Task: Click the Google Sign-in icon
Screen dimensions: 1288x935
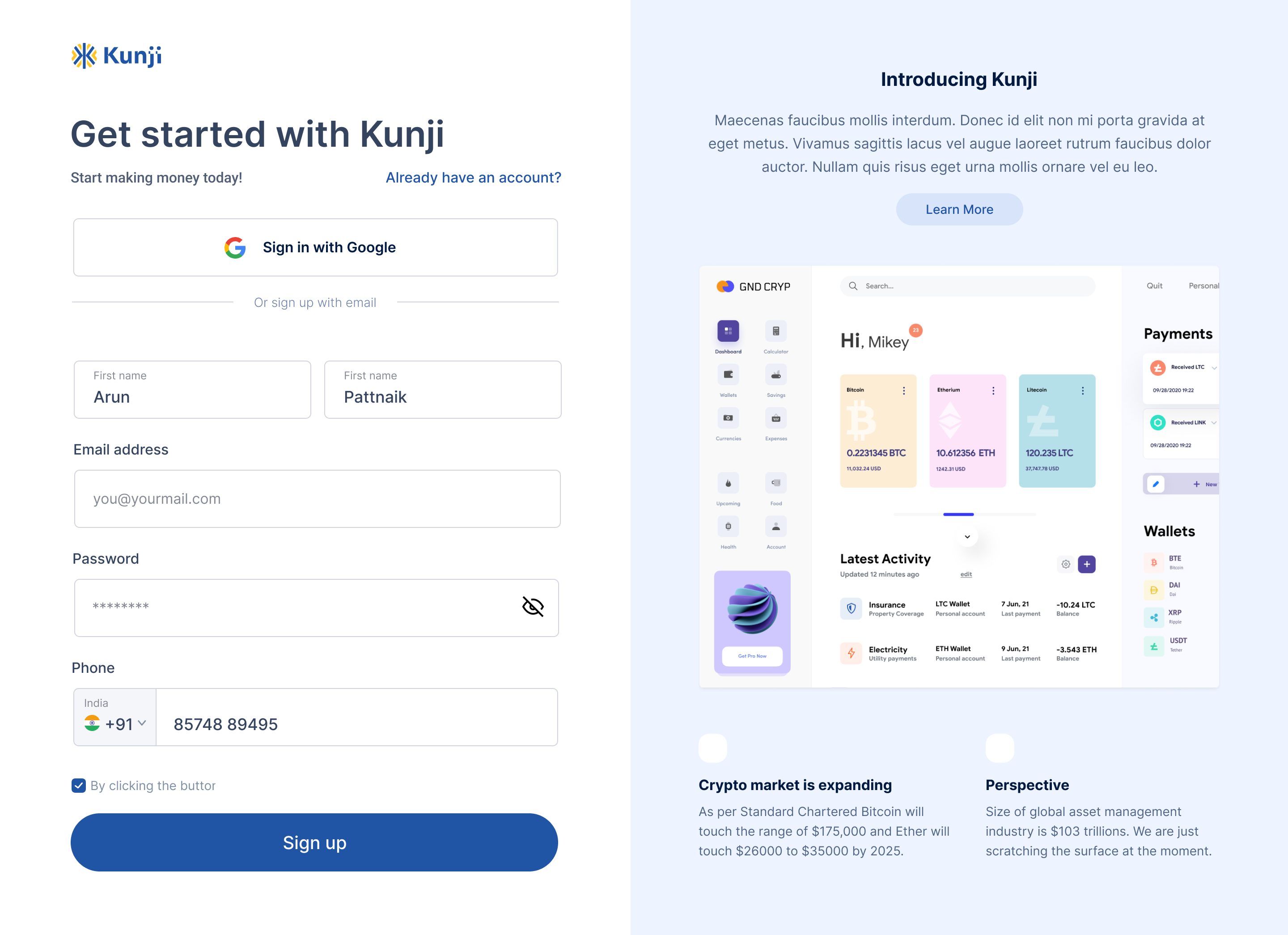Action: pos(236,247)
